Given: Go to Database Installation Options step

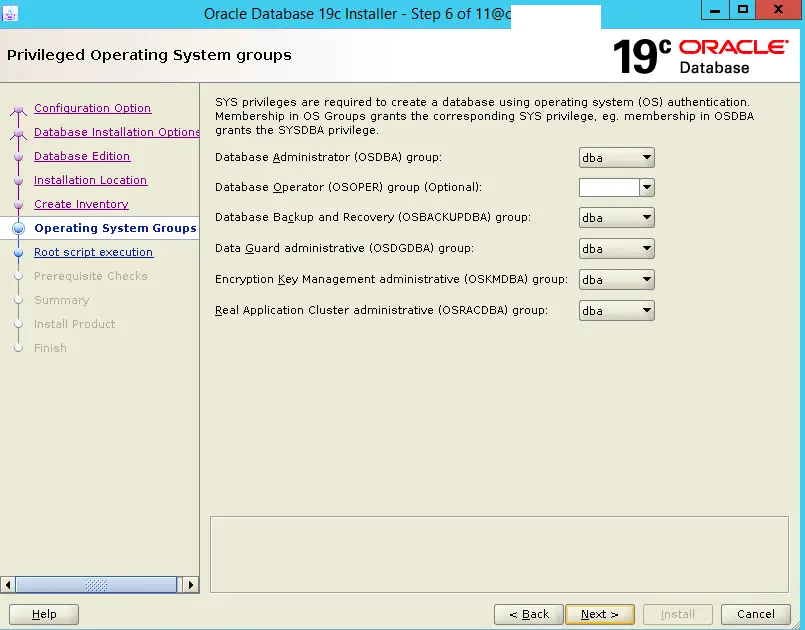Looking at the screenshot, I should click(117, 132).
